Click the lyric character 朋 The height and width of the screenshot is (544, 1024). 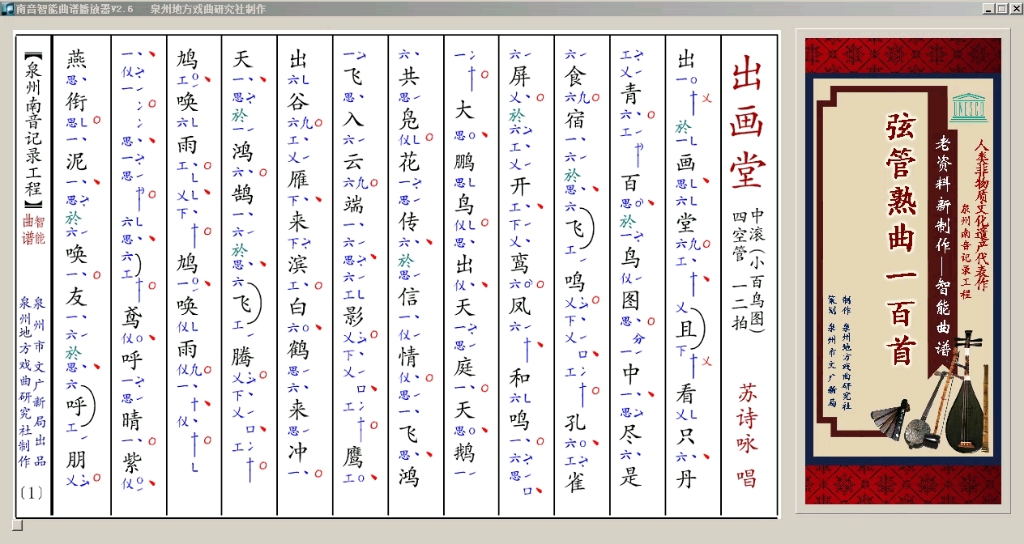(x=76, y=459)
